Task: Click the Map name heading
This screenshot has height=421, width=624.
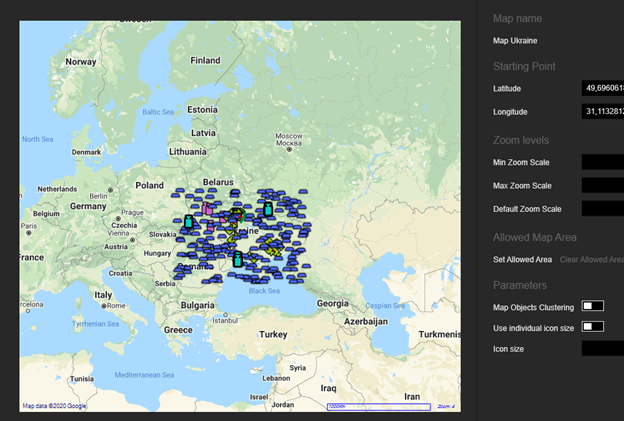Action: [517, 19]
